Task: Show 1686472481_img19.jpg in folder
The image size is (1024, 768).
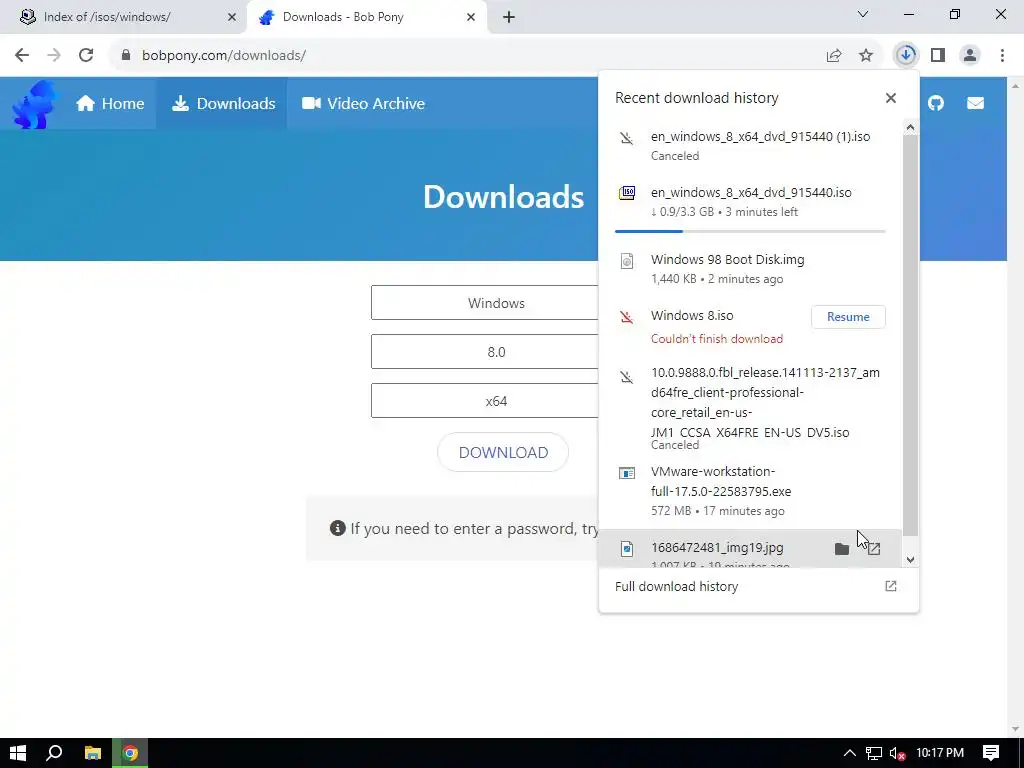Action: [842, 549]
